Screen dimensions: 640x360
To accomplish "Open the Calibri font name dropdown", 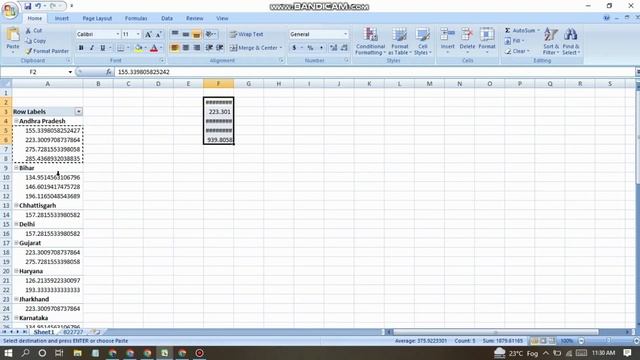I will tap(118, 34).
